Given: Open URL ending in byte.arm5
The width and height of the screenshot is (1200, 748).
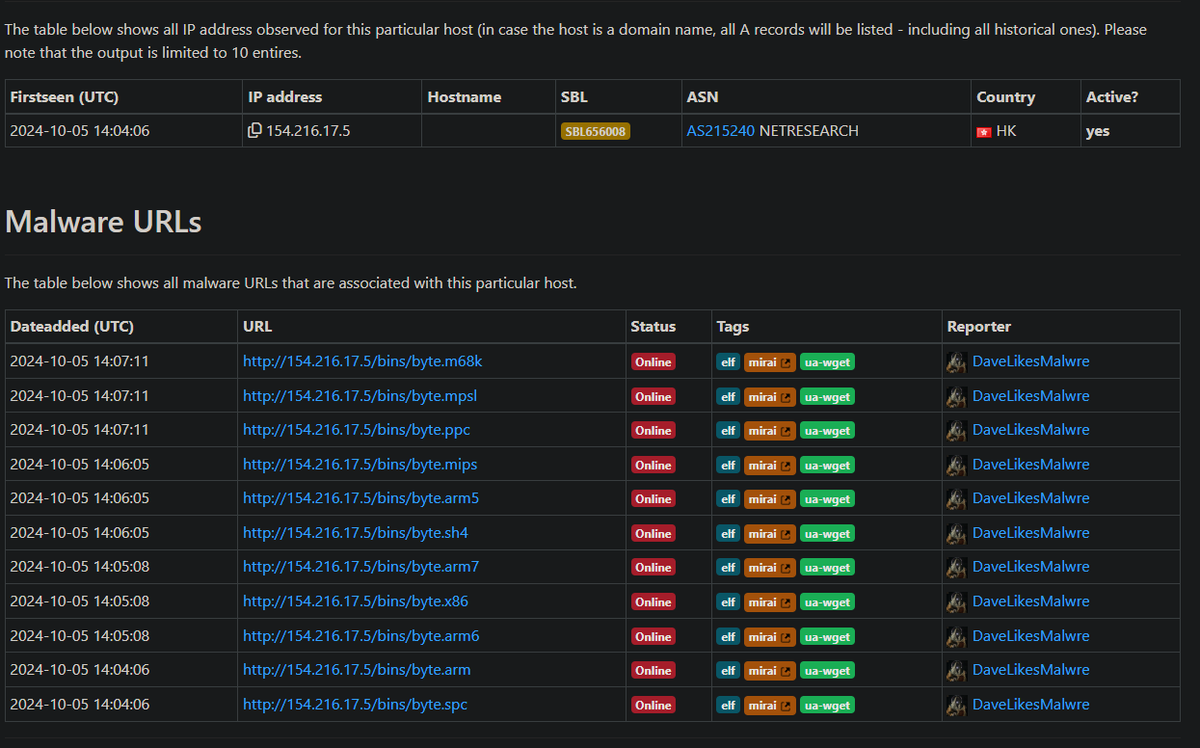Looking at the screenshot, I should (361, 498).
